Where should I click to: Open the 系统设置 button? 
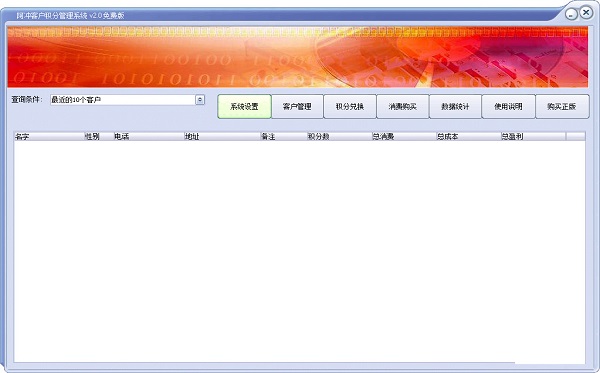point(245,107)
